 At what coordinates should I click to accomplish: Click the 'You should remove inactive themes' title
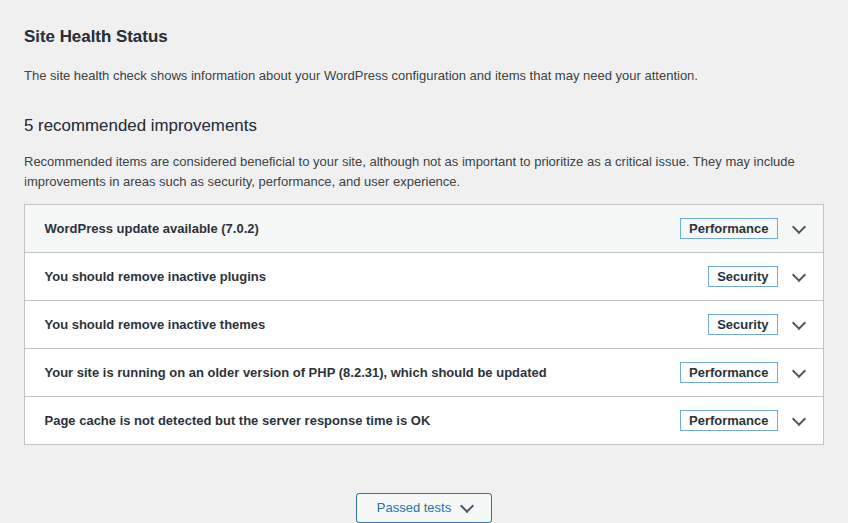[155, 325]
